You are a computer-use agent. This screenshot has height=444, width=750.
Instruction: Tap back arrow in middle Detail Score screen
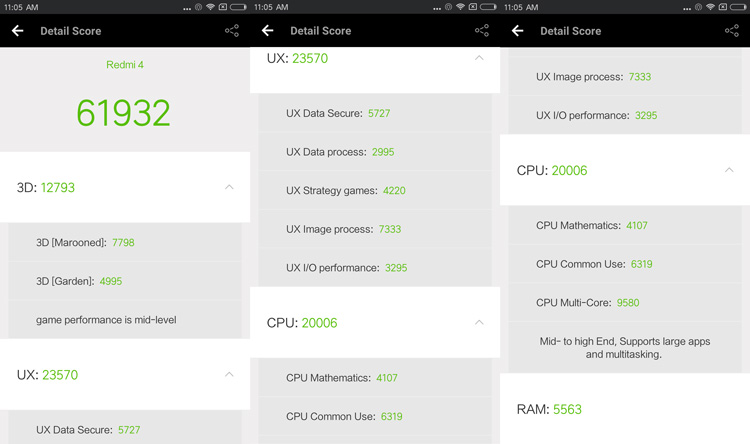(268, 31)
